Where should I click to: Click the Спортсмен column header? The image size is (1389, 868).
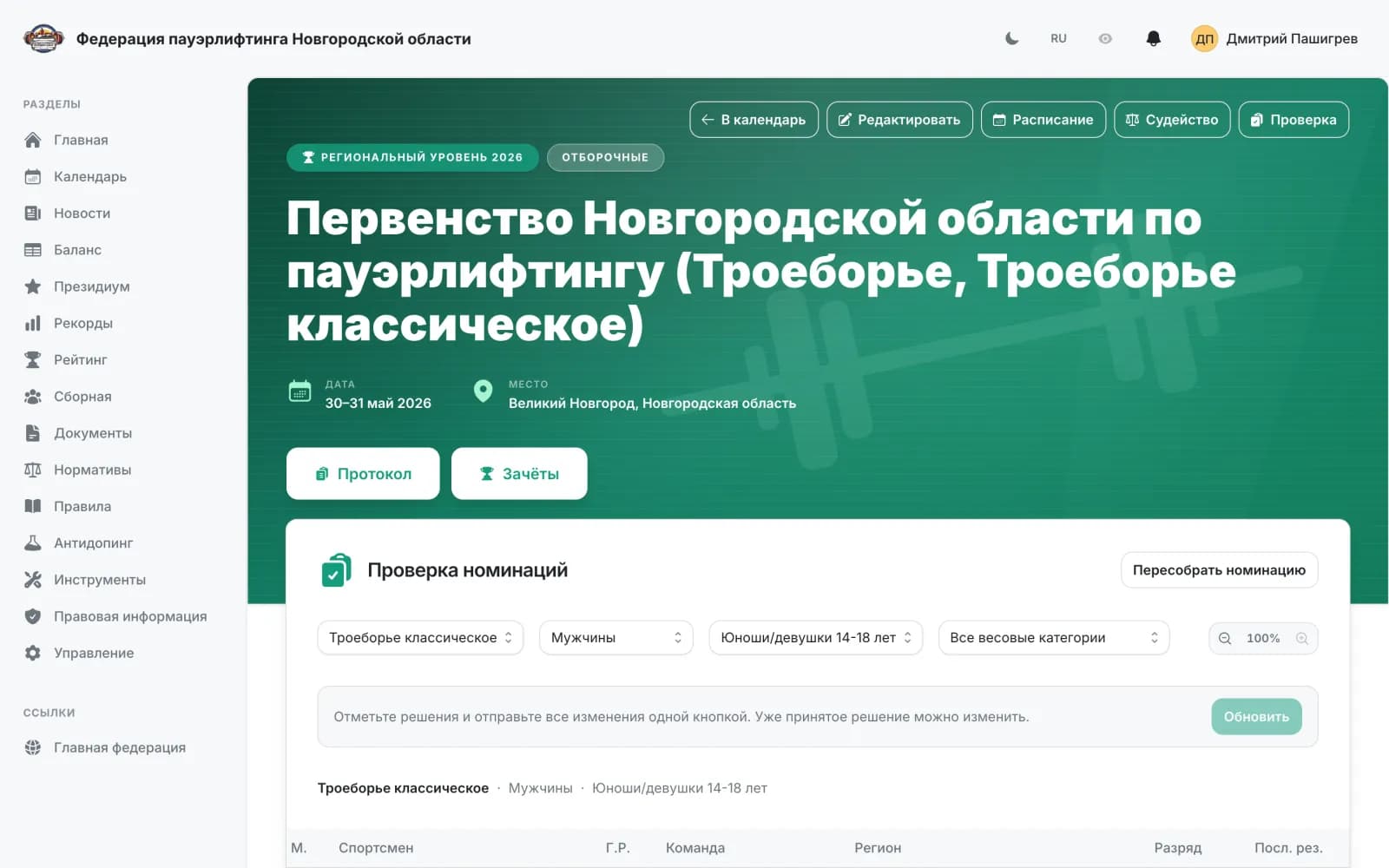tap(376, 848)
